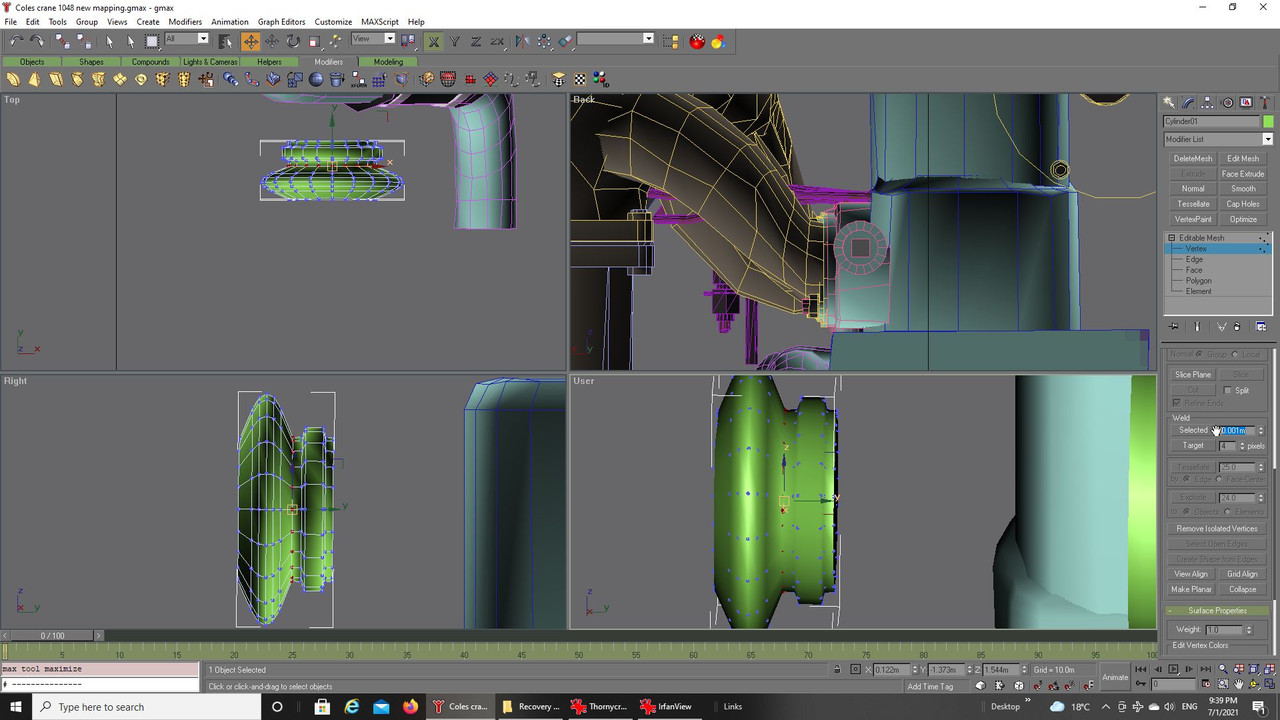The height and width of the screenshot is (720, 1280).
Task: Select the Polygon sub-object level
Action: tap(1198, 280)
